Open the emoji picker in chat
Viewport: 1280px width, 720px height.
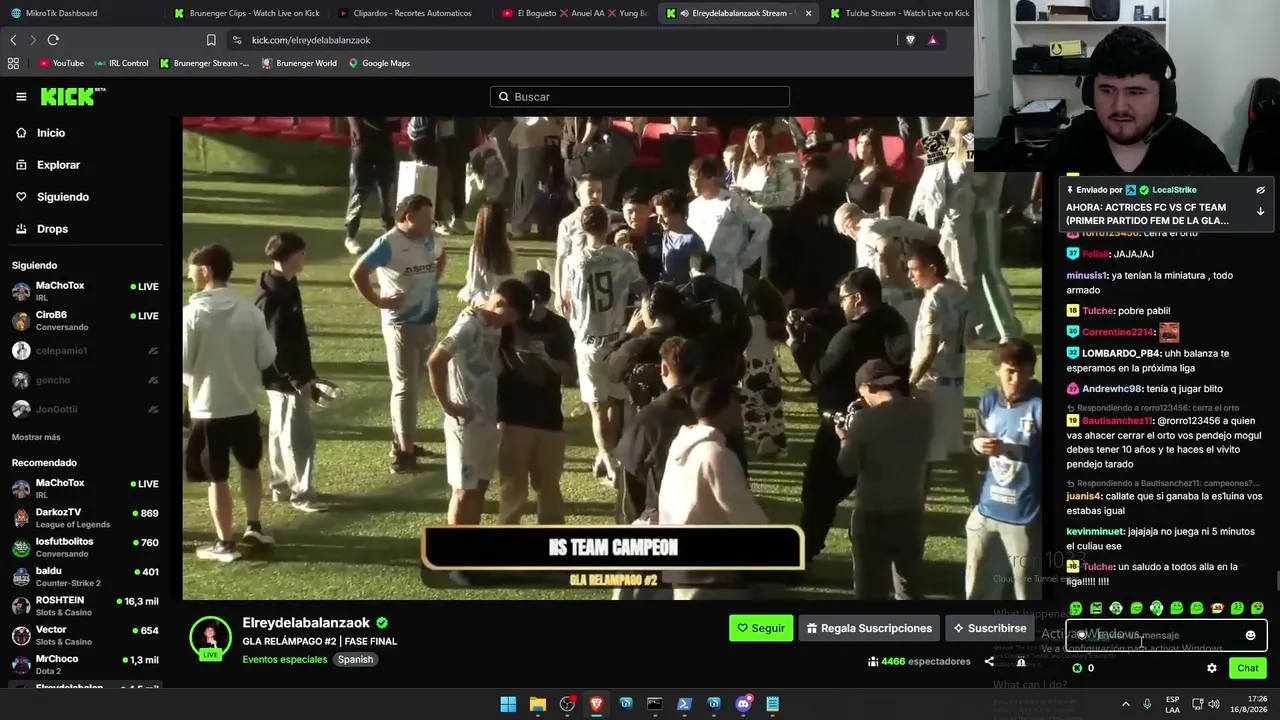click(1250, 635)
